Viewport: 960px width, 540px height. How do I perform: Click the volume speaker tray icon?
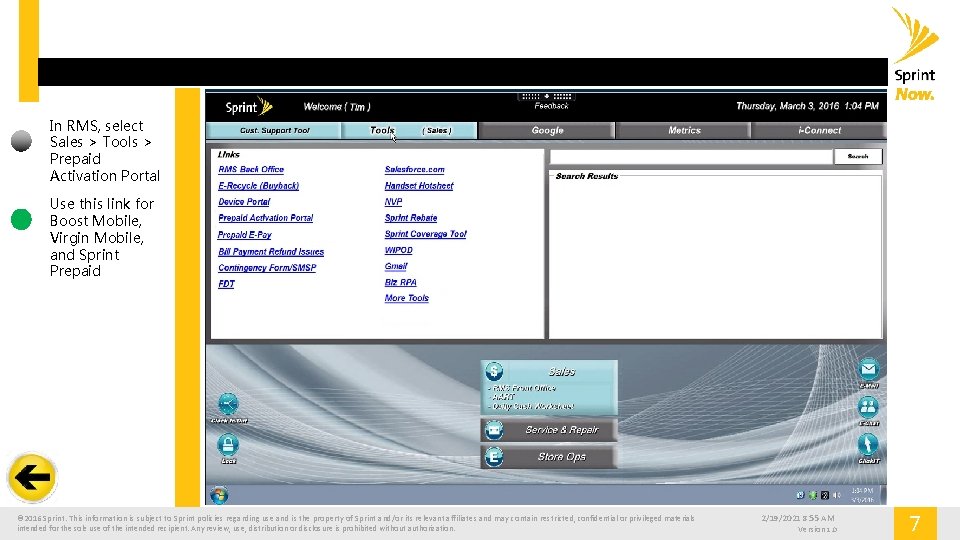837,495
